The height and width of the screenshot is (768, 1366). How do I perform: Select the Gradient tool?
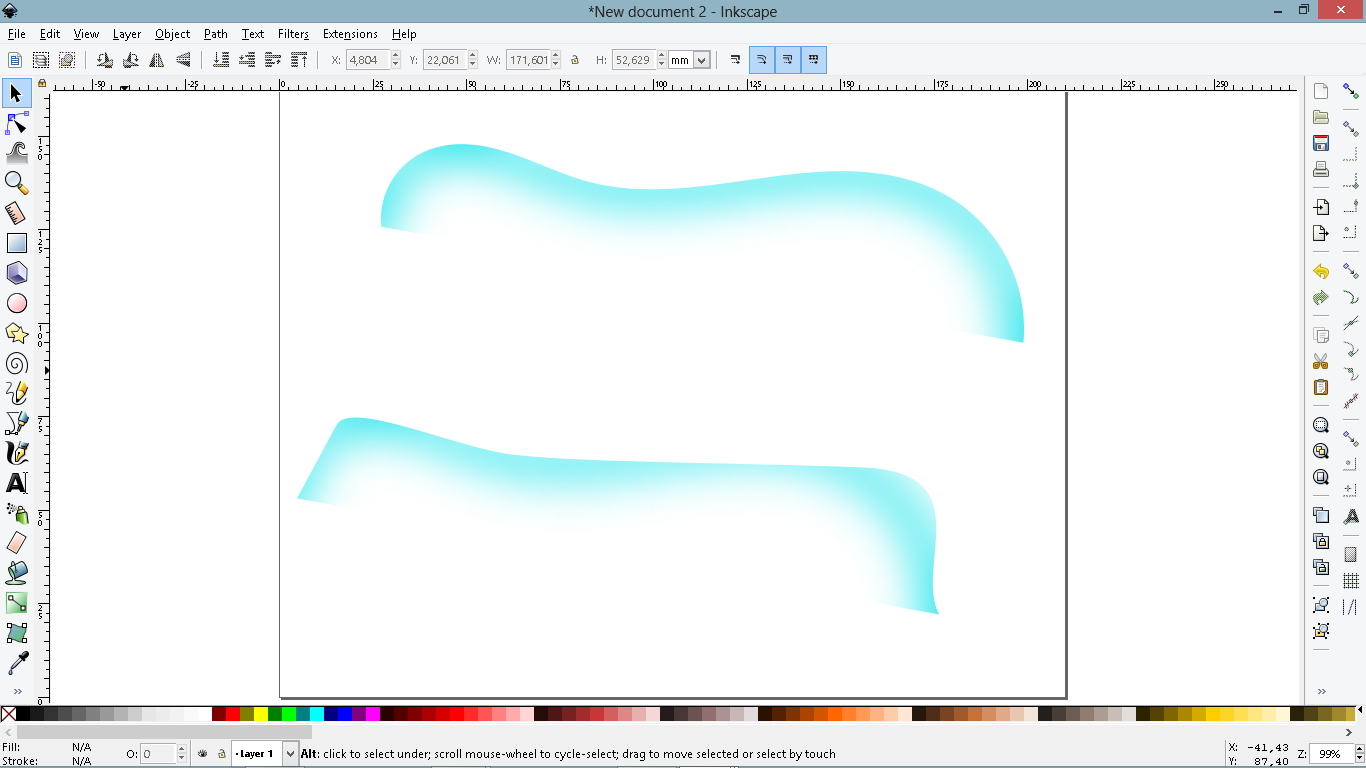point(16,603)
